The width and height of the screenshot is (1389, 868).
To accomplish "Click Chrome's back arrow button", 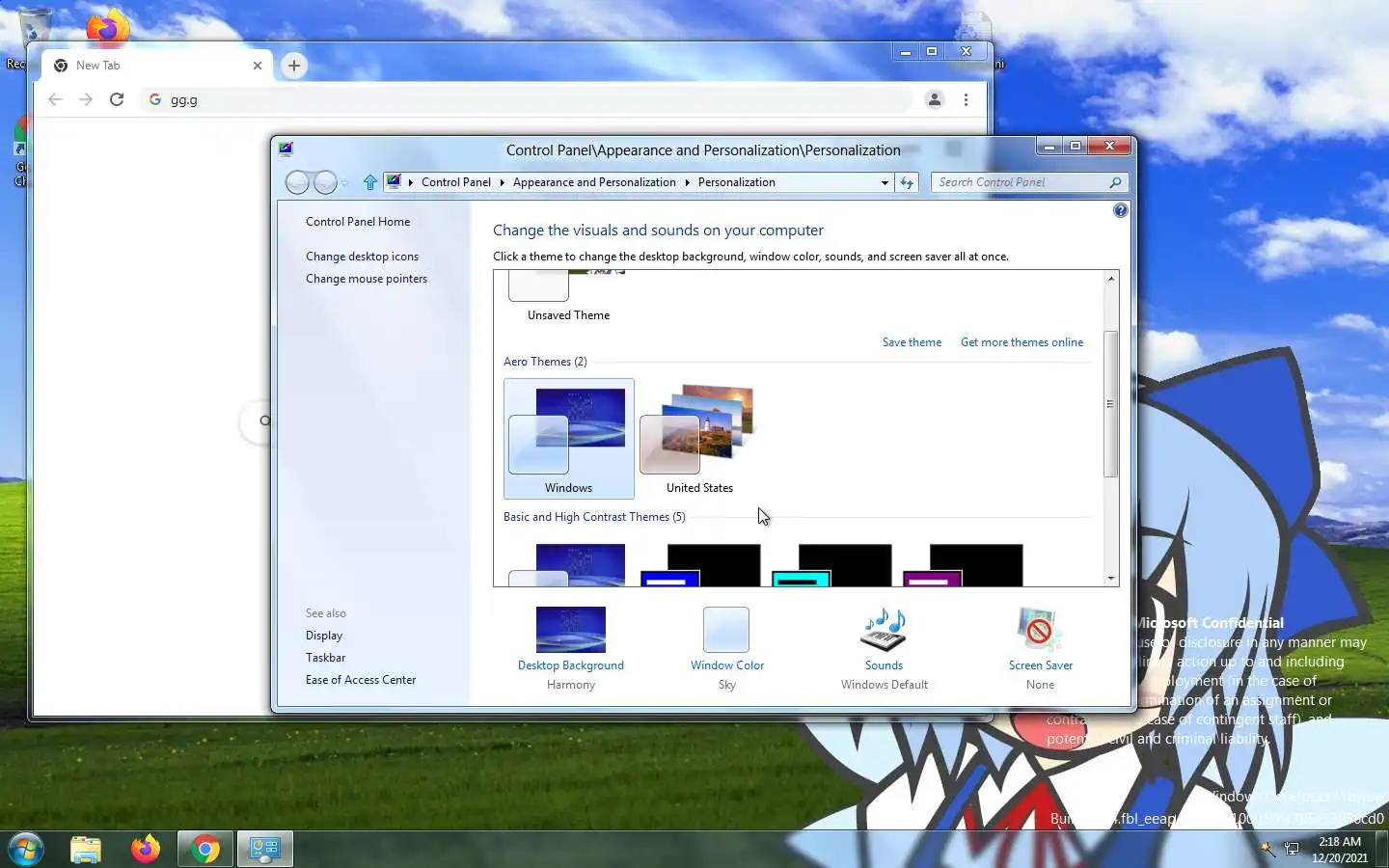I will 55,99.
